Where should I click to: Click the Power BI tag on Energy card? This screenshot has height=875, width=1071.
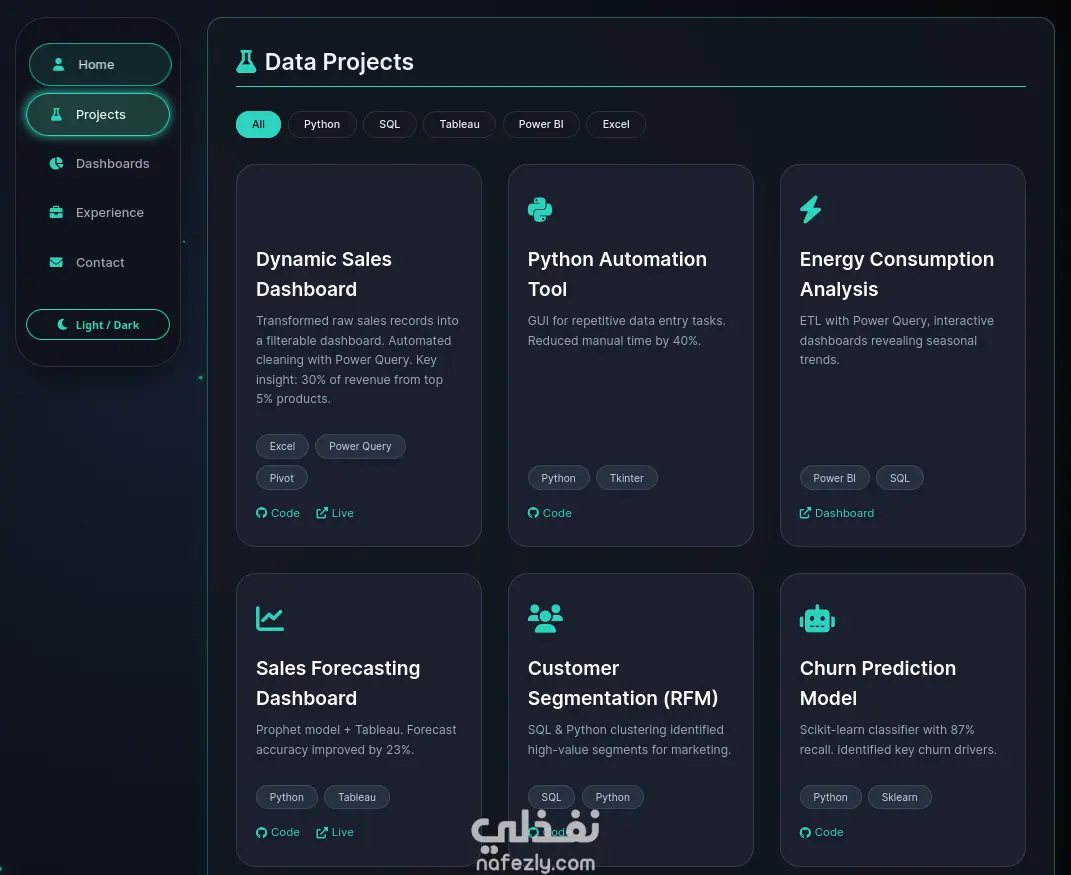point(834,478)
